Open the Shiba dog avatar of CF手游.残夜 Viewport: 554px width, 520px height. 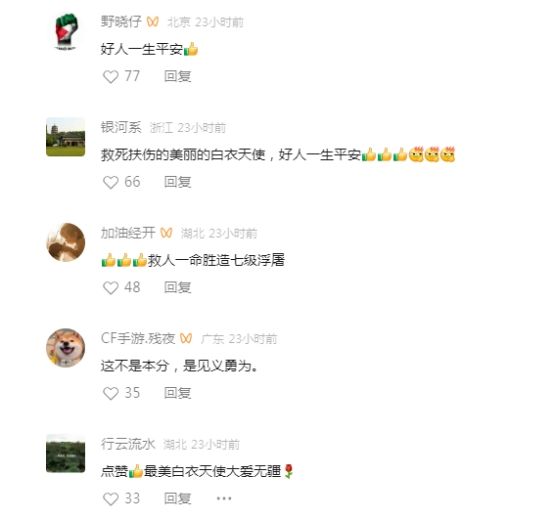click(x=66, y=348)
